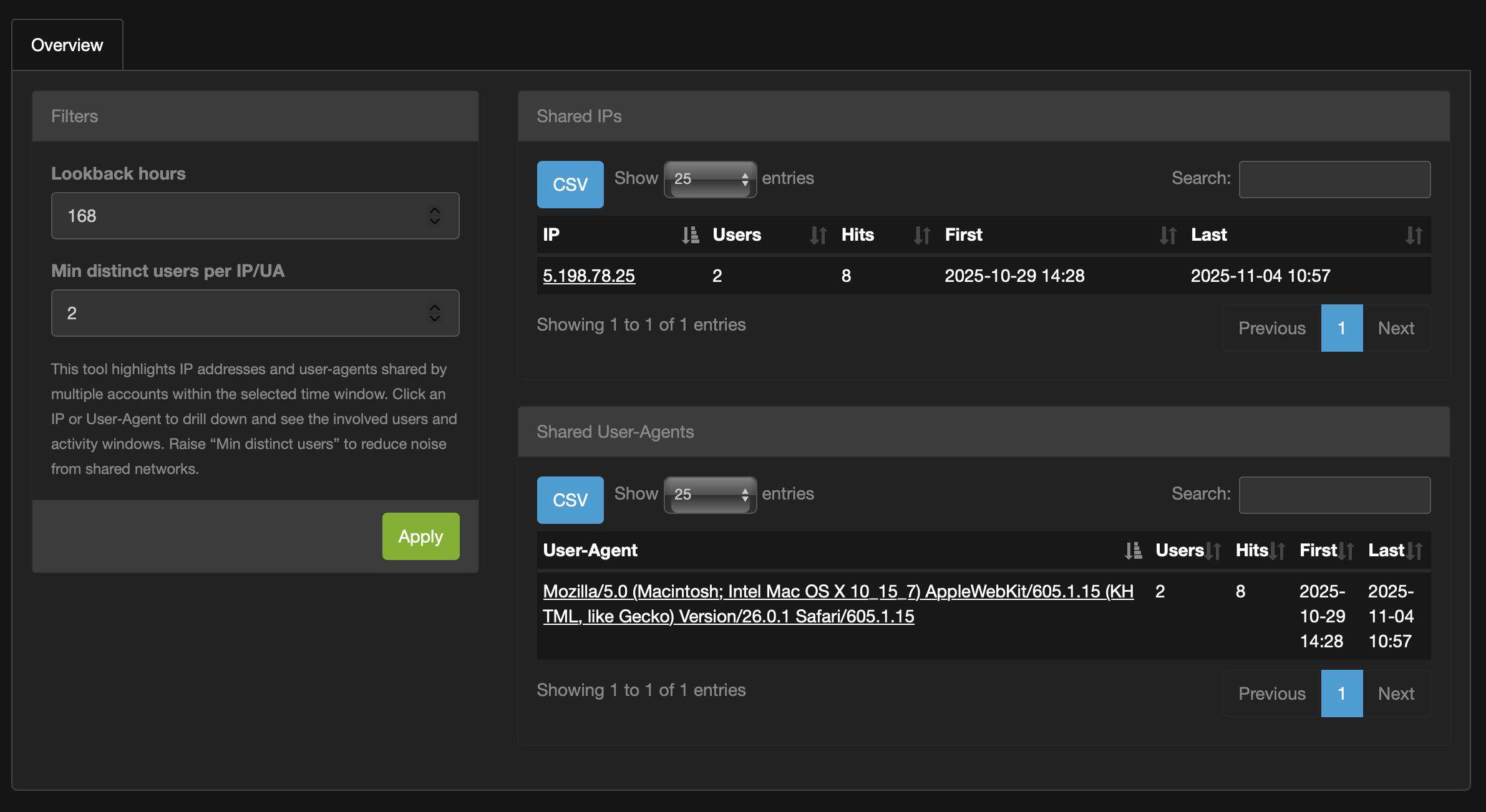The height and width of the screenshot is (812, 1486).
Task: Sort User-Agents table by User-Agent sort icon
Action: click(x=1133, y=551)
